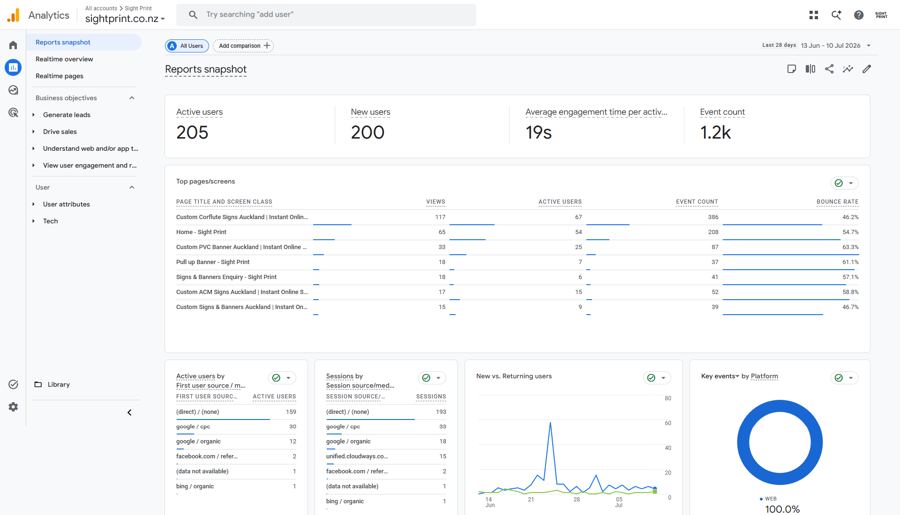The width and height of the screenshot is (900, 515).
Task: Open Custom Corflute Signs Auckland page row
Action: tap(517, 217)
